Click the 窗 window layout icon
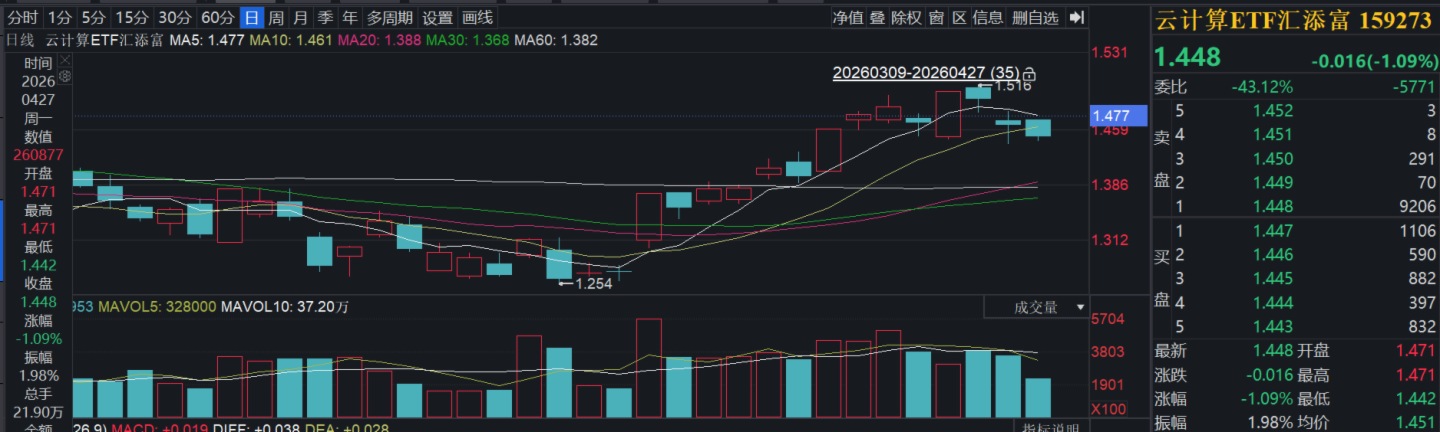Viewport: 1440px width, 432px height. point(936,18)
